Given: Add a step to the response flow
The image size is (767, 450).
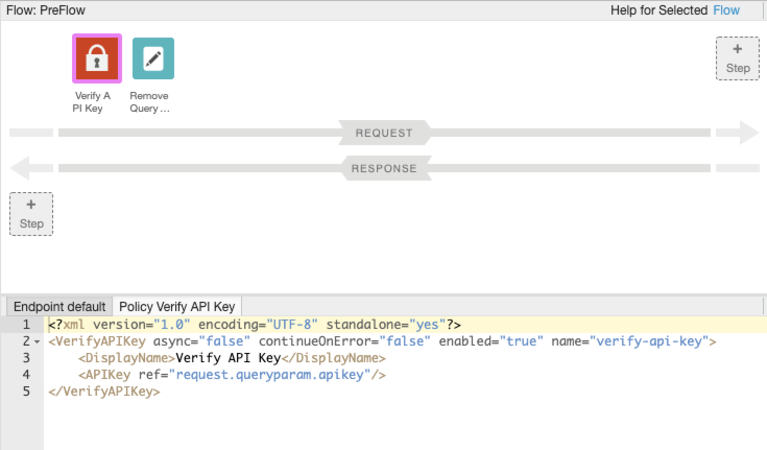Looking at the screenshot, I should click(x=31, y=214).
